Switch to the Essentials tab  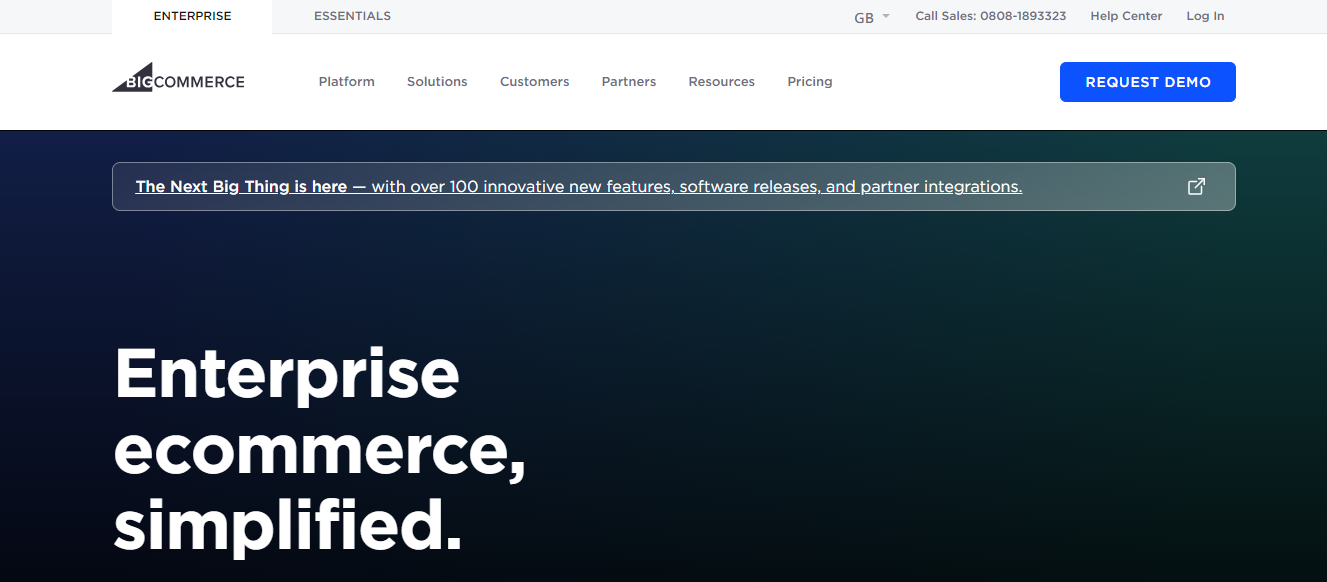352,16
